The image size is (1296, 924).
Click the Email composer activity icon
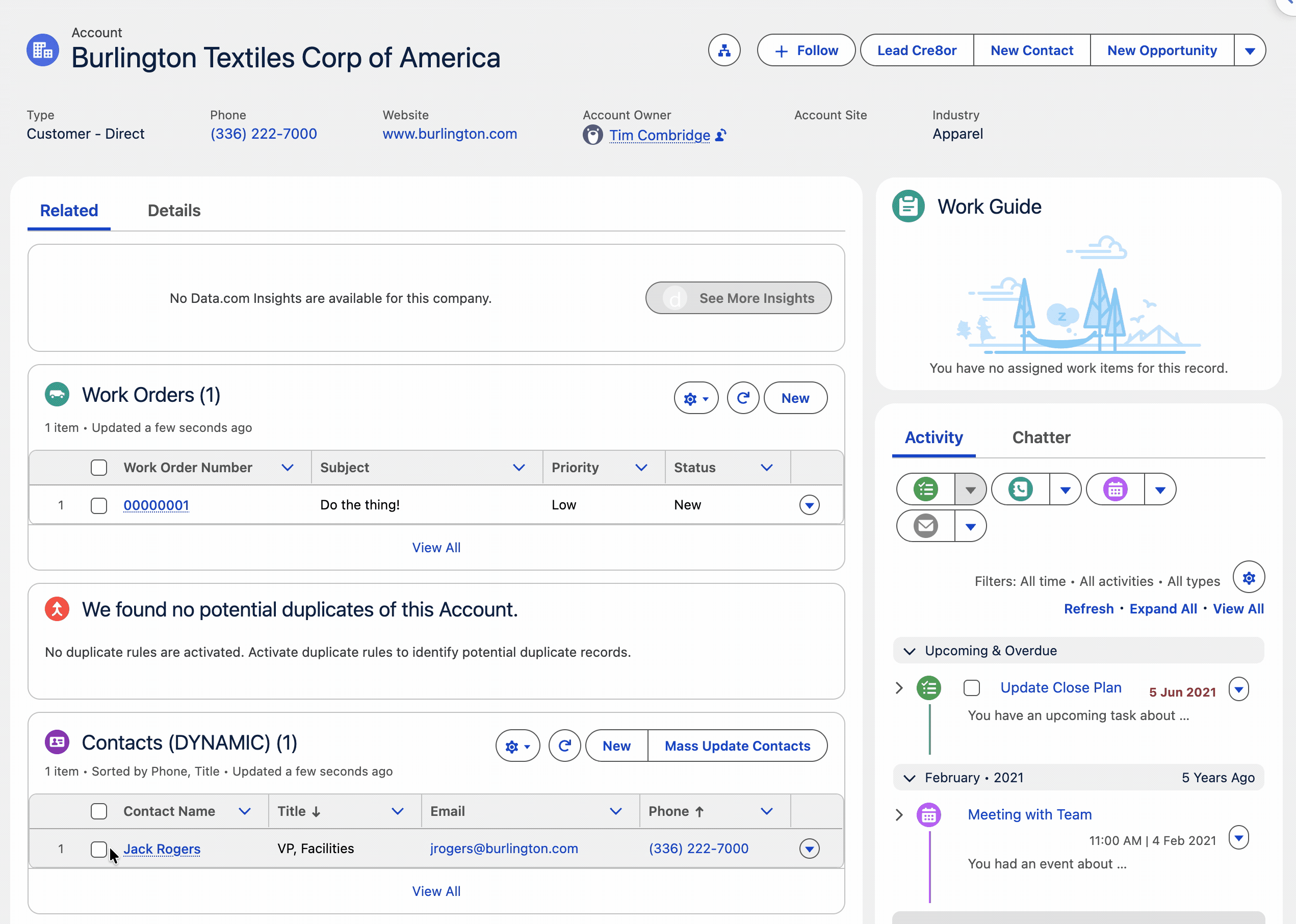(x=926, y=526)
